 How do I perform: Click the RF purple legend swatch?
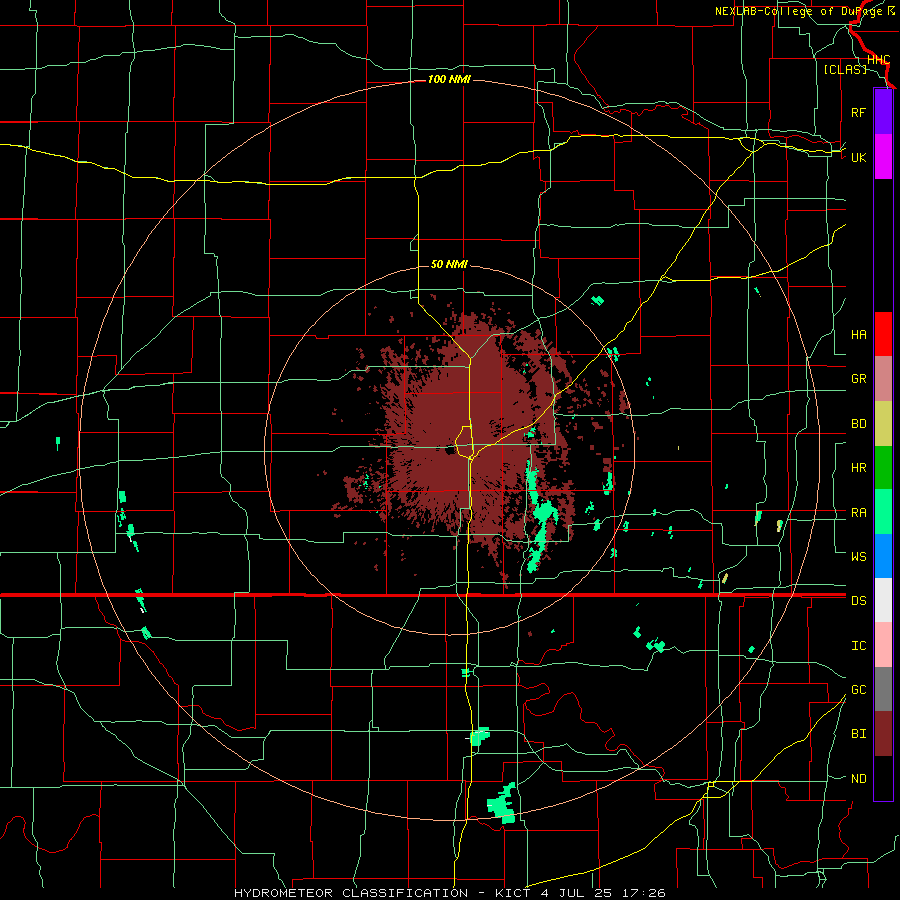(x=883, y=112)
